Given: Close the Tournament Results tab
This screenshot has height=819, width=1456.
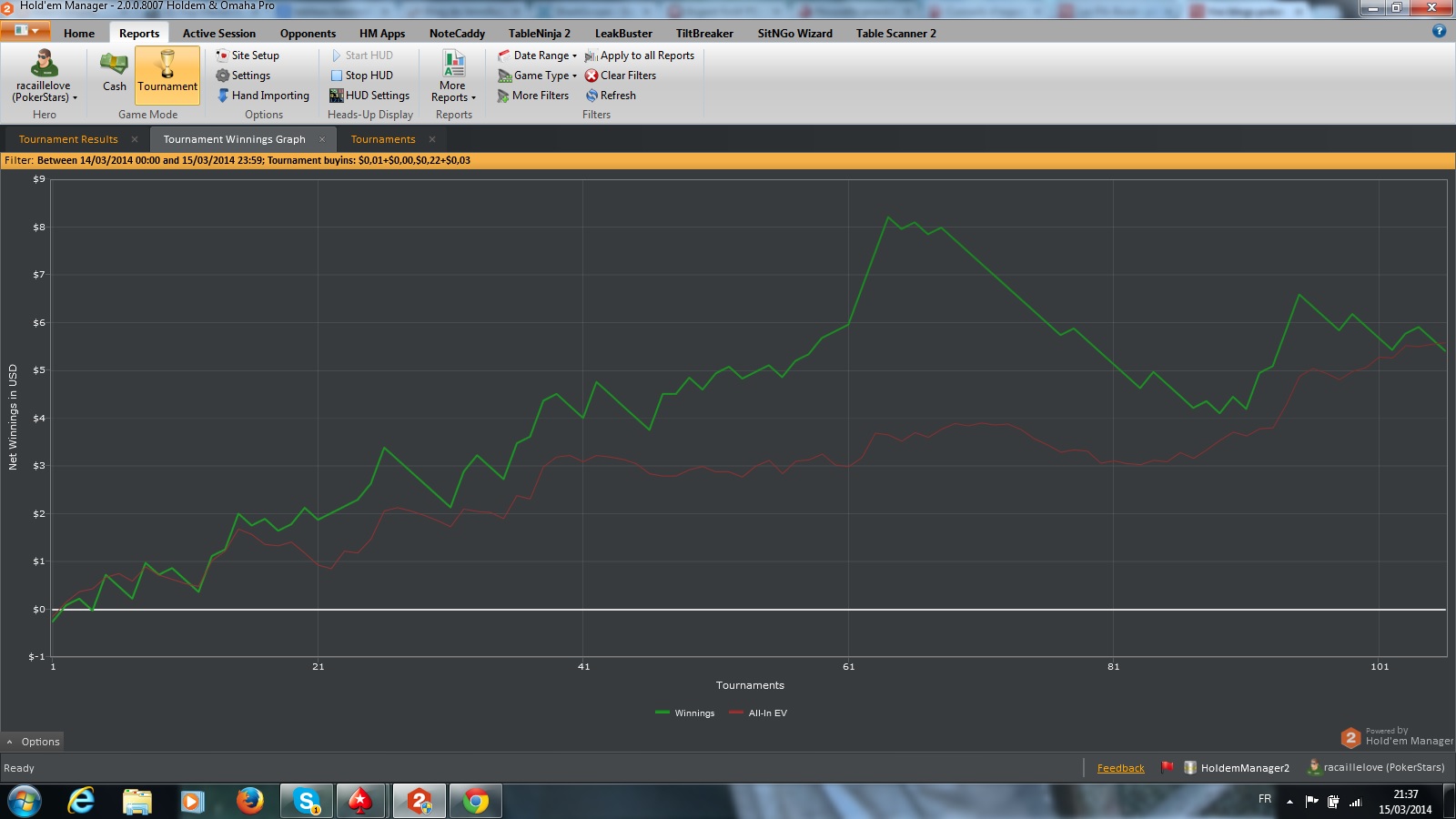Looking at the screenshot, I should 135,139.
